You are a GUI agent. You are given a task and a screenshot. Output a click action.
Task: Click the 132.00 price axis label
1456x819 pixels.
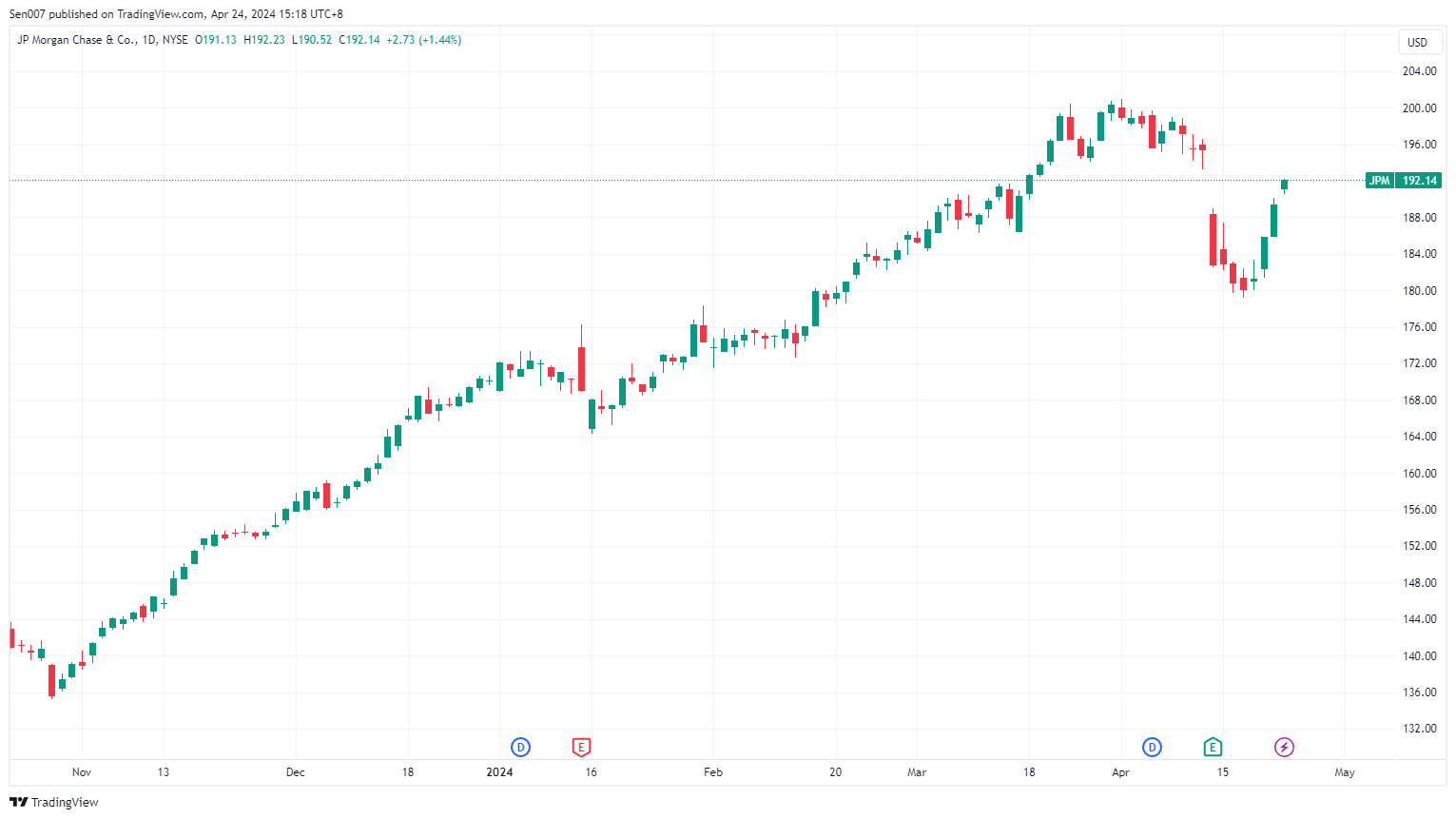[1419, 729]
